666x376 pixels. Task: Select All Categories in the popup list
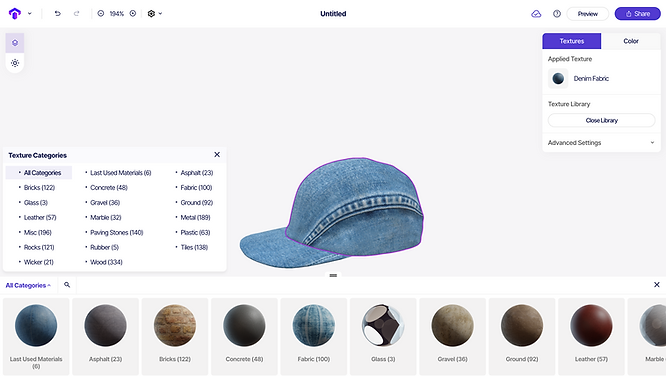pos(39,172)
